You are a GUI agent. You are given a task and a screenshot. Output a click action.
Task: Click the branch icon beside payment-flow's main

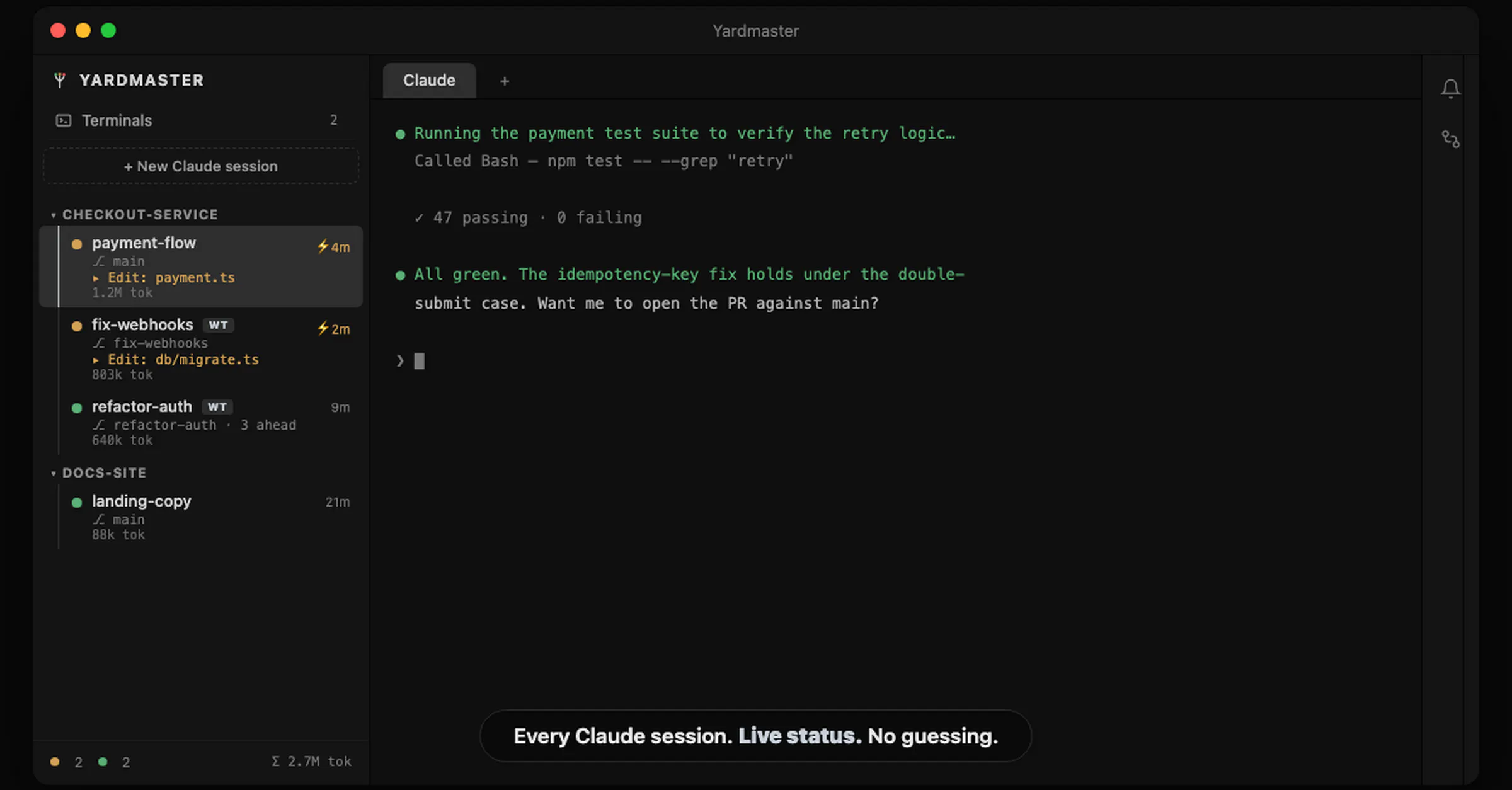(99, 261)
